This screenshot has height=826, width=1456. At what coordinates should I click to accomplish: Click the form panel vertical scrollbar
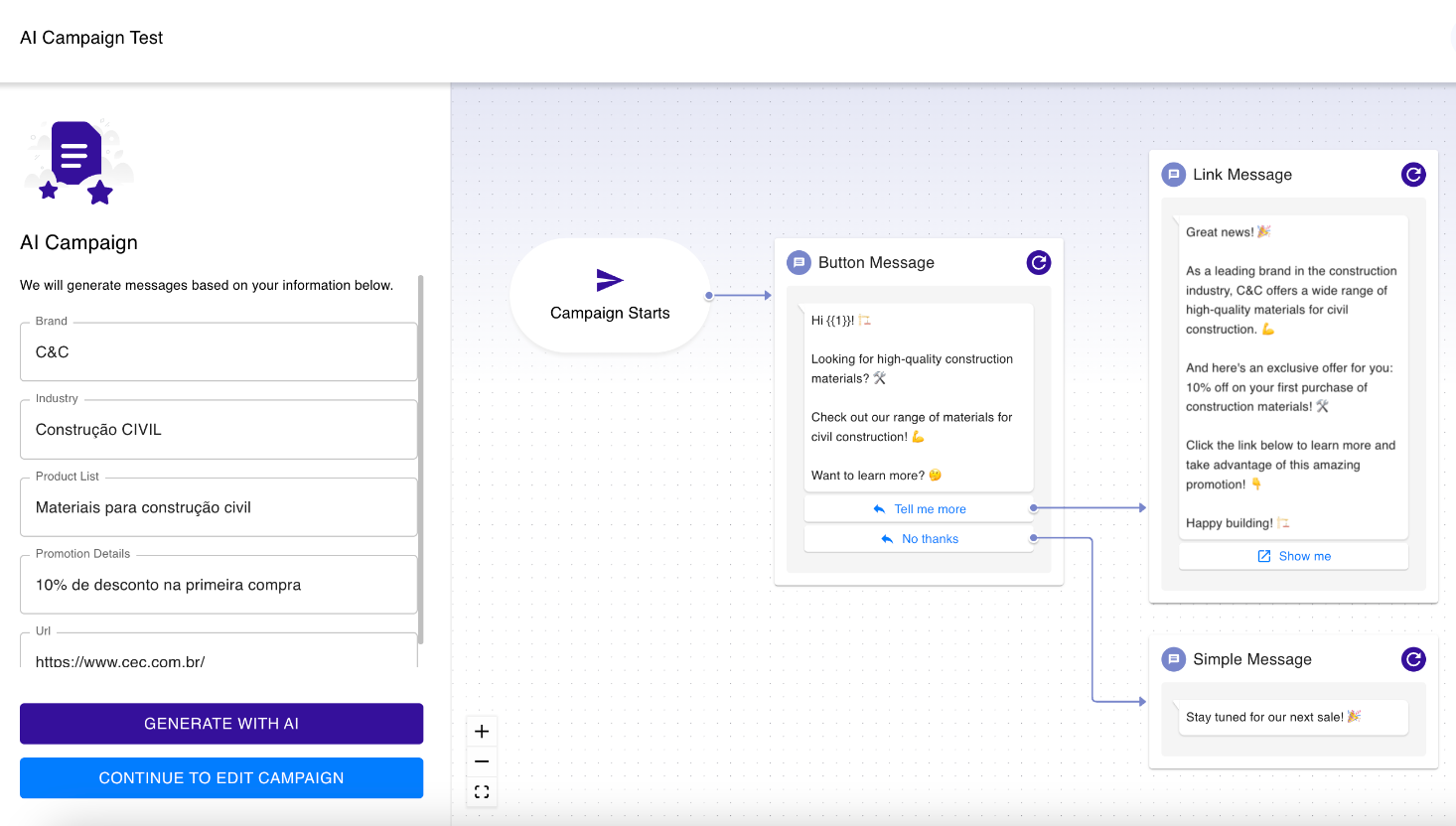[x=421, y=460]
